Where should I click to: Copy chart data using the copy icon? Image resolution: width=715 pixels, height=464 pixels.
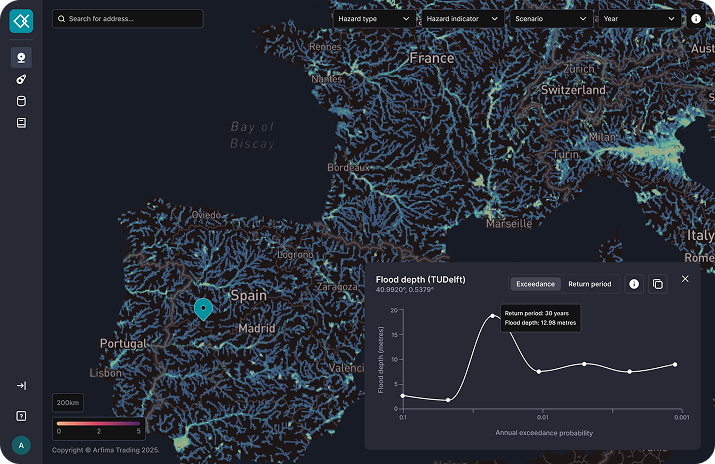(x=657, y=284)
